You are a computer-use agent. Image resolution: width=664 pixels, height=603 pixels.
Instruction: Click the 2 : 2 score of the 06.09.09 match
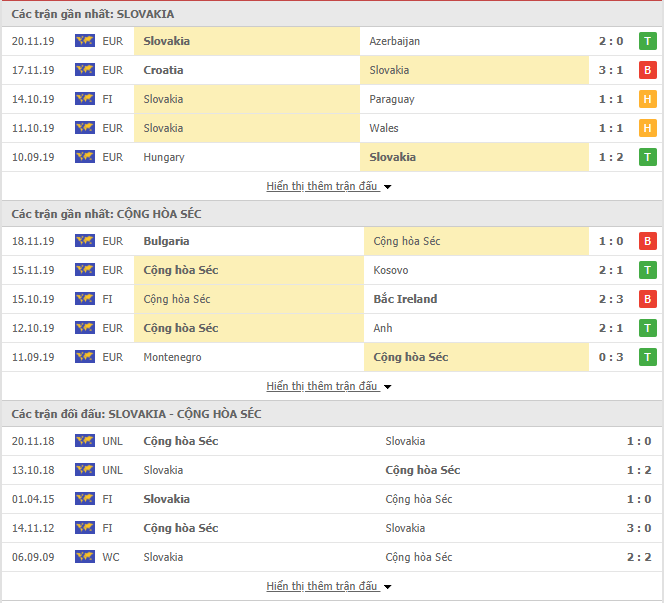tap(639, 557)
